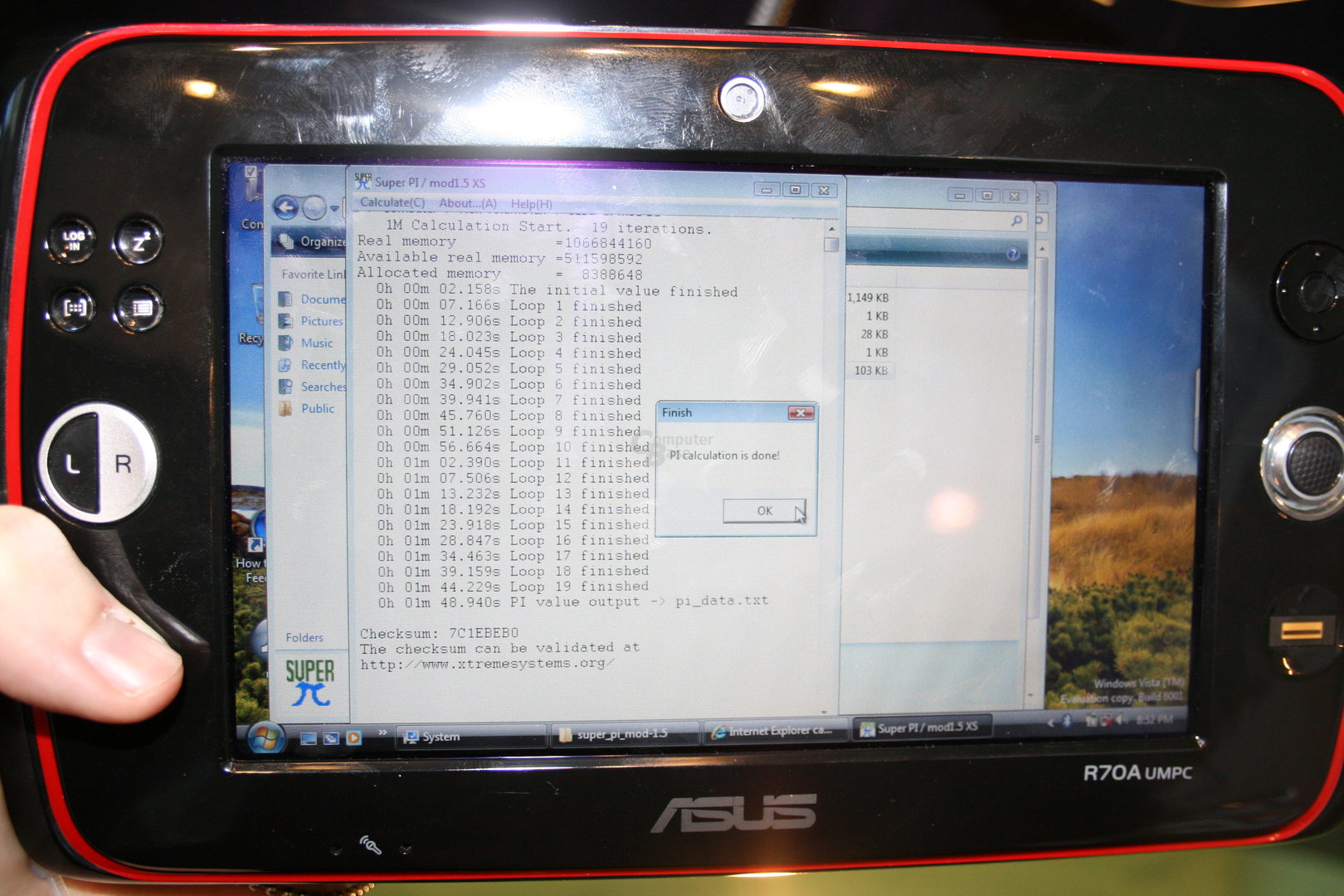Click OK in the Finish dialog
Screen dimensions: 1344x896
[x=764, y=510]
